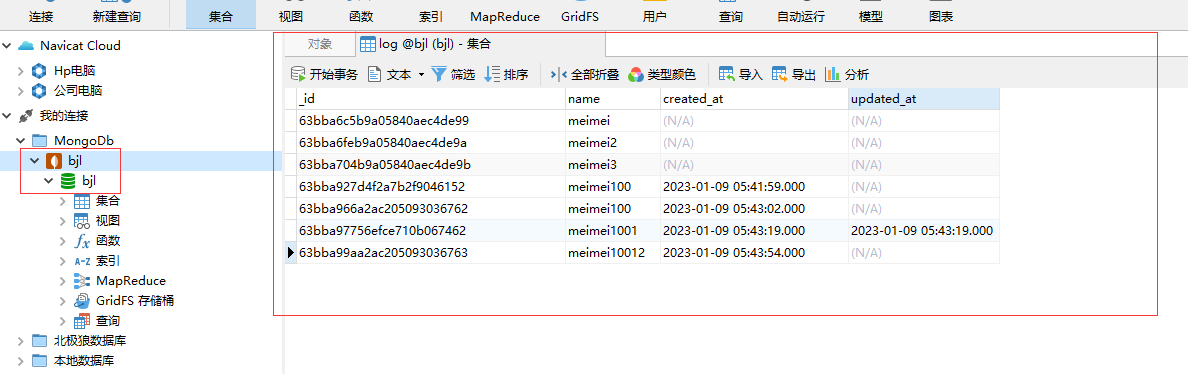Select 函数 in the top toolbar
Image resolution: width=1188 pixels, height=374 pixels.
[x=361, y=16]
